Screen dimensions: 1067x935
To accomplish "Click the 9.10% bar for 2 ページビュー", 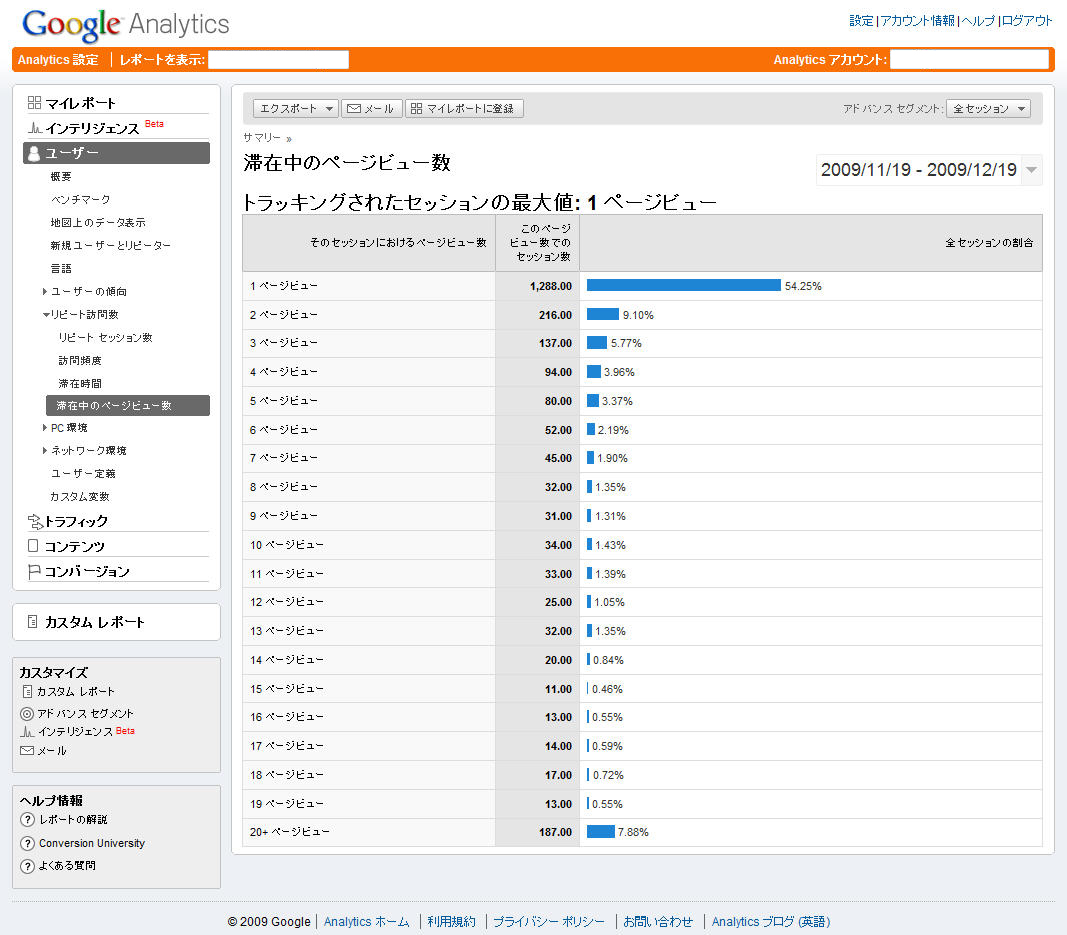I will click(x=602, y=314).
